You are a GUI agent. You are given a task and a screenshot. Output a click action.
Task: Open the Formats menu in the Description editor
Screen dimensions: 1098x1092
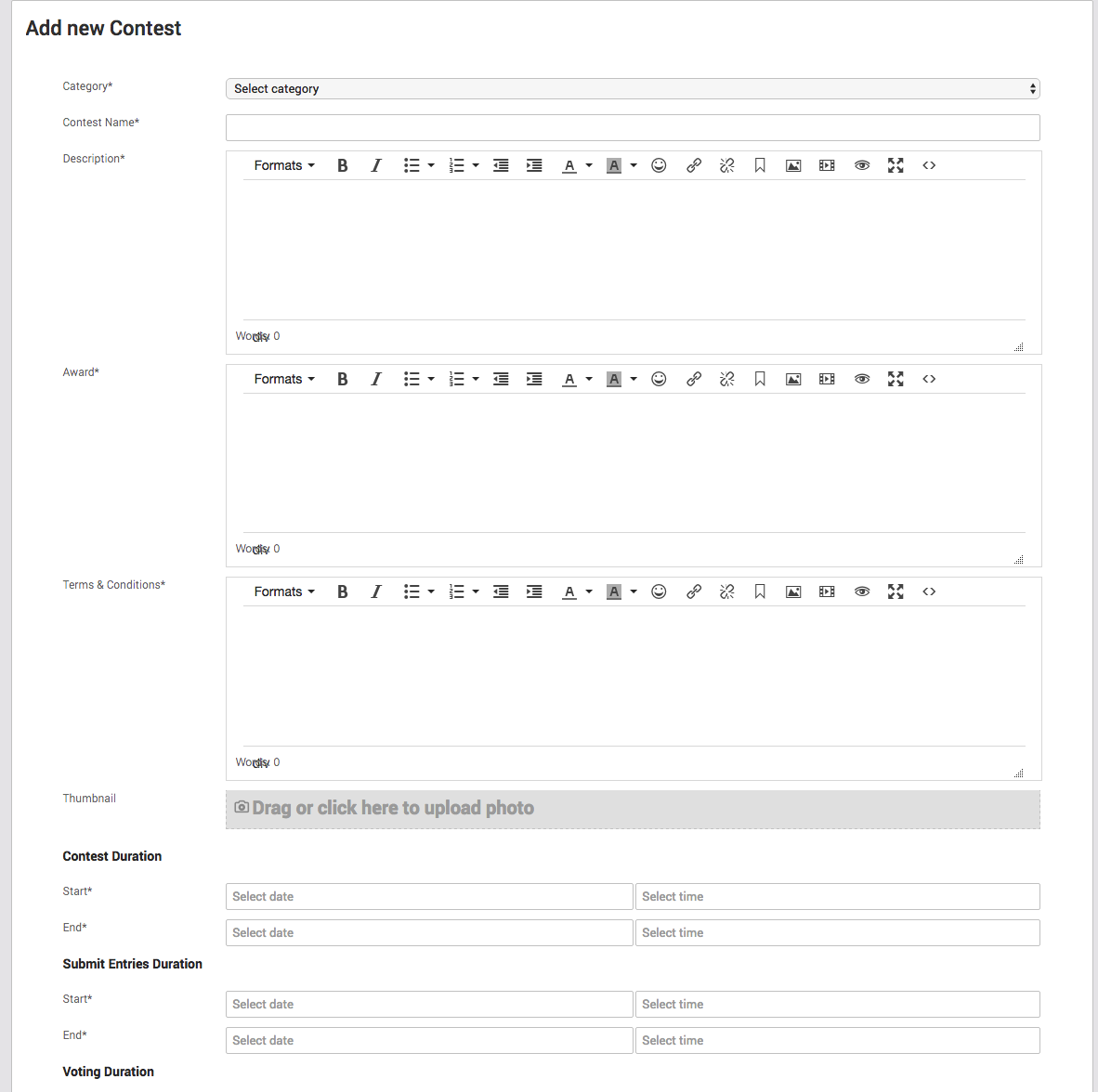(x=284, y=165)
